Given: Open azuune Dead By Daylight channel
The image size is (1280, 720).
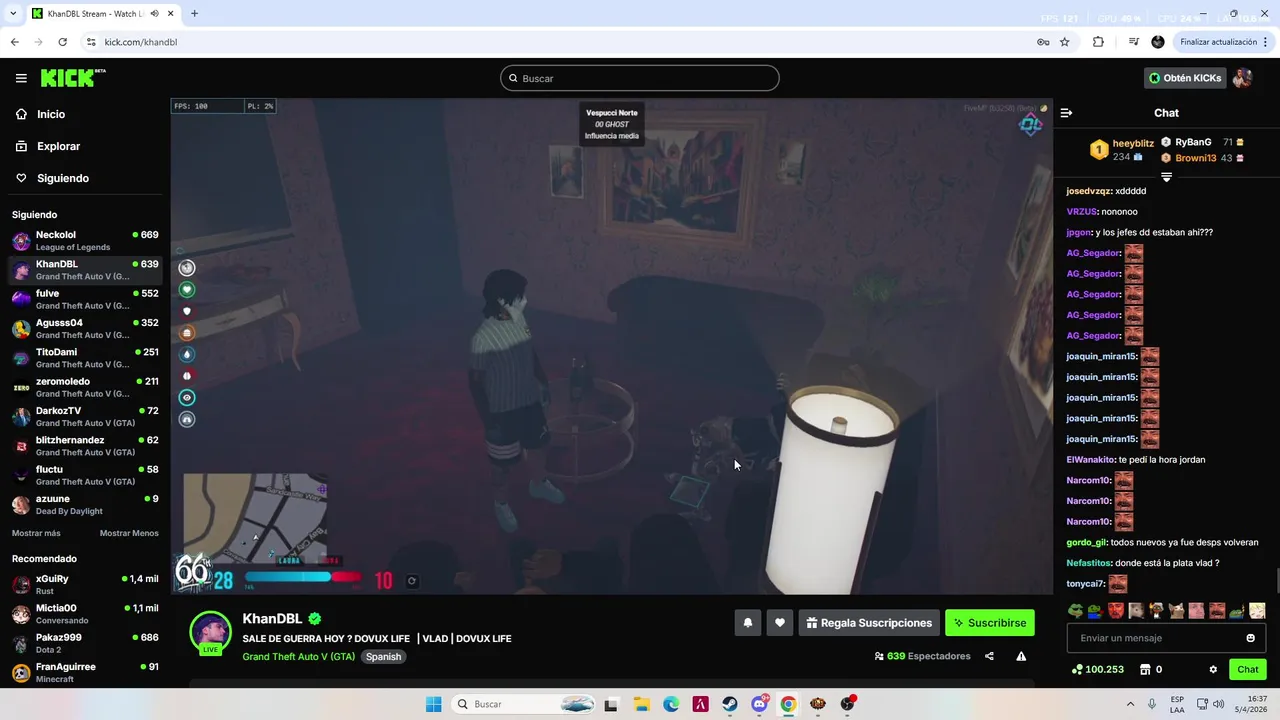Looking at the screenshot, I should coord(85,505).
